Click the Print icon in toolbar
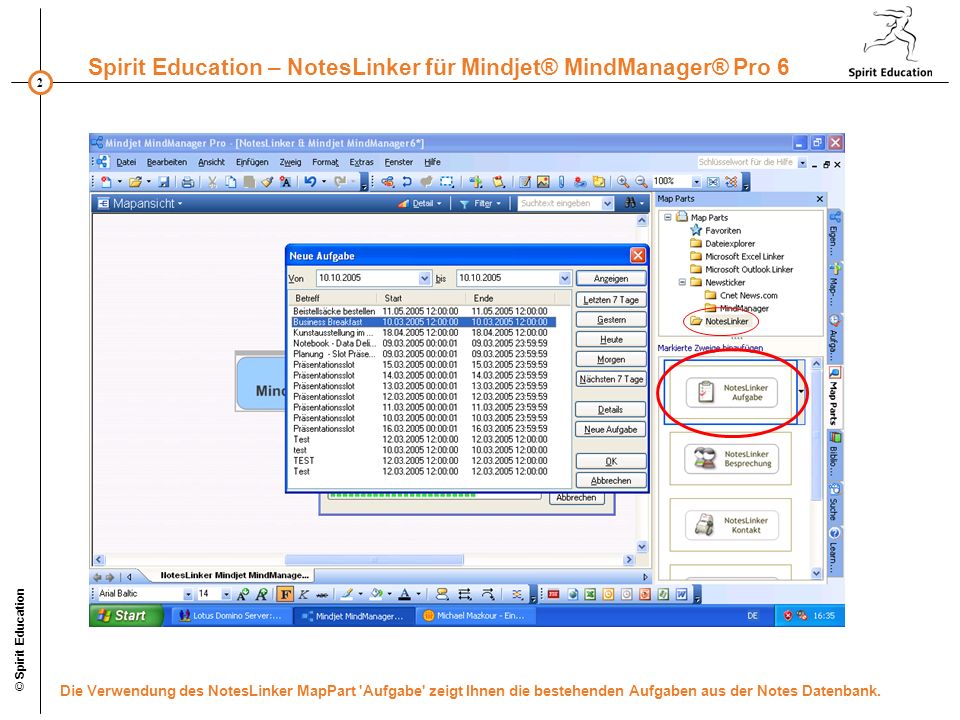960x720 pixels. (x=188, y=182)
